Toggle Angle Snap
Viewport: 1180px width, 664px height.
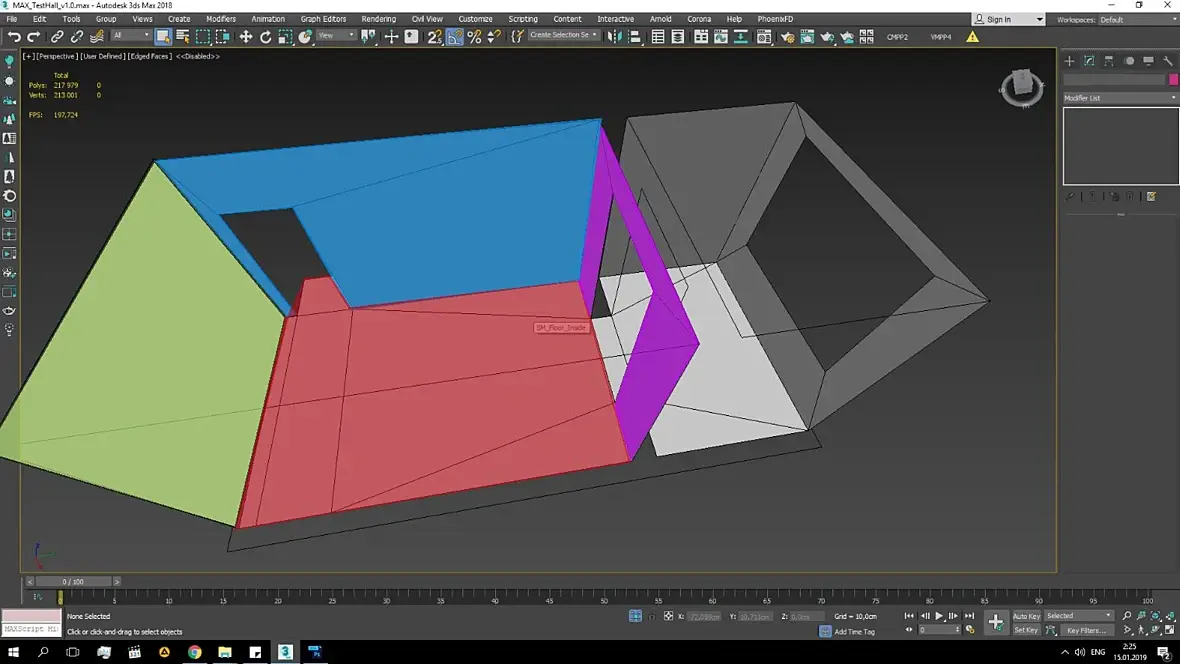(x=455, y=37)
